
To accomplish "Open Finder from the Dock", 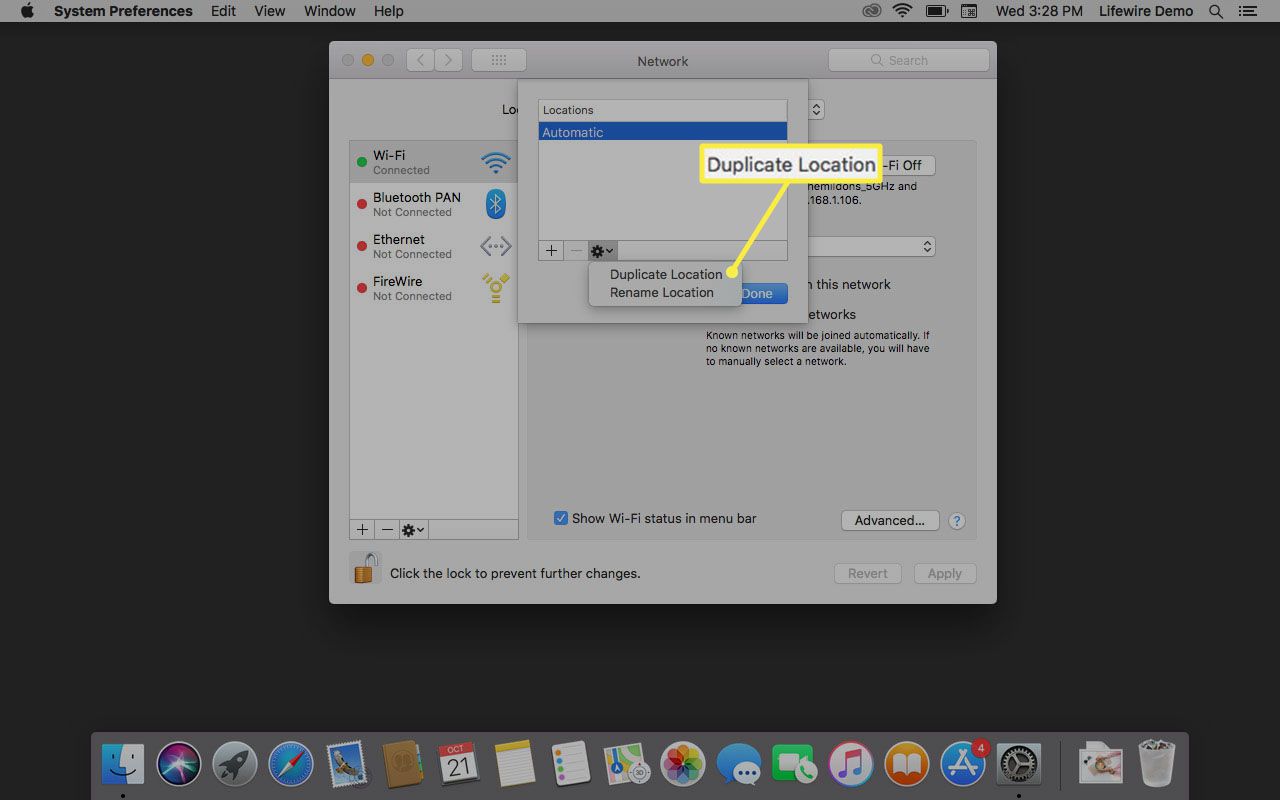I will [123, 765].
